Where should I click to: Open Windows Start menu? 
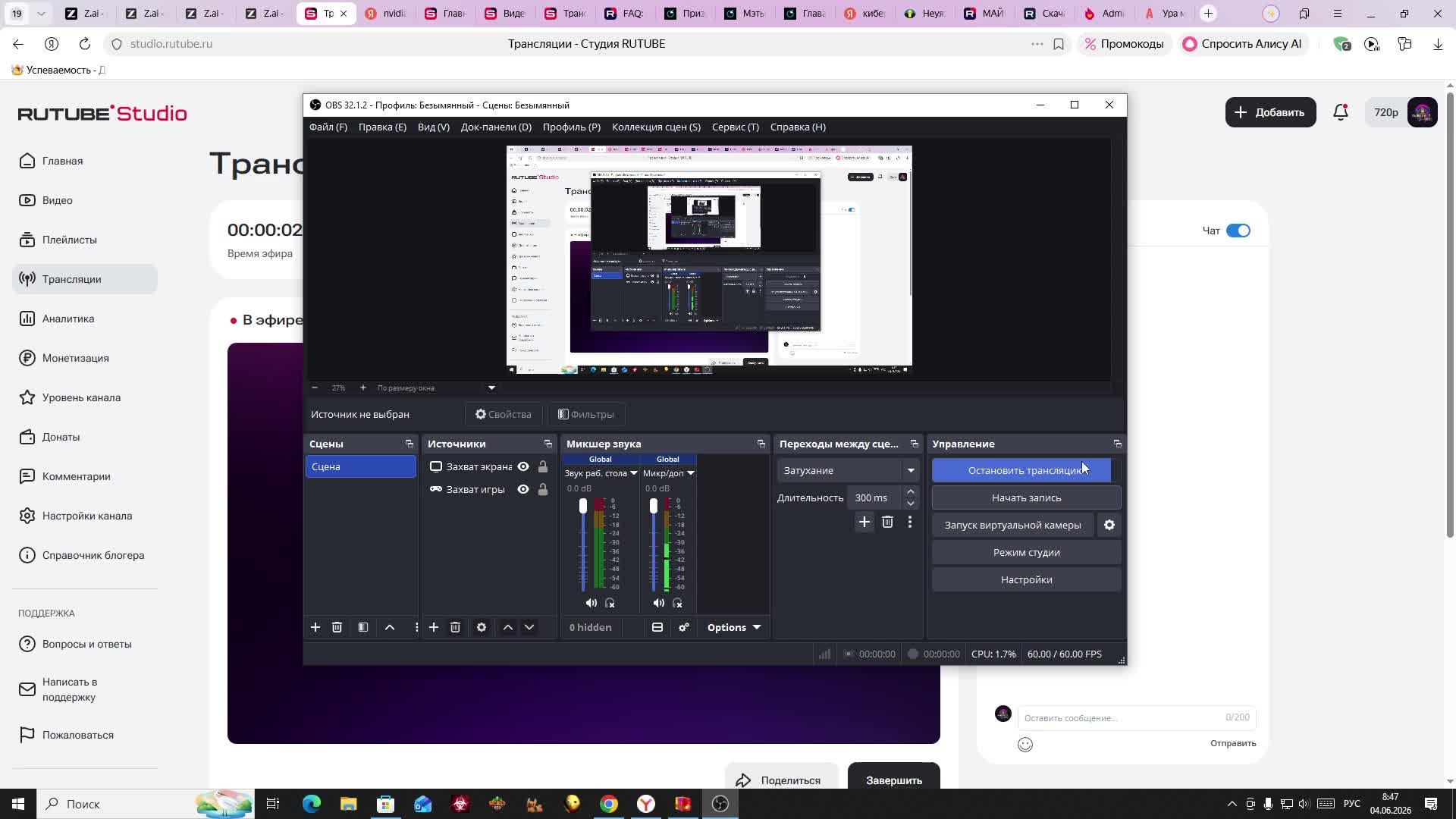pyautogui.click(x=18, y=804)
